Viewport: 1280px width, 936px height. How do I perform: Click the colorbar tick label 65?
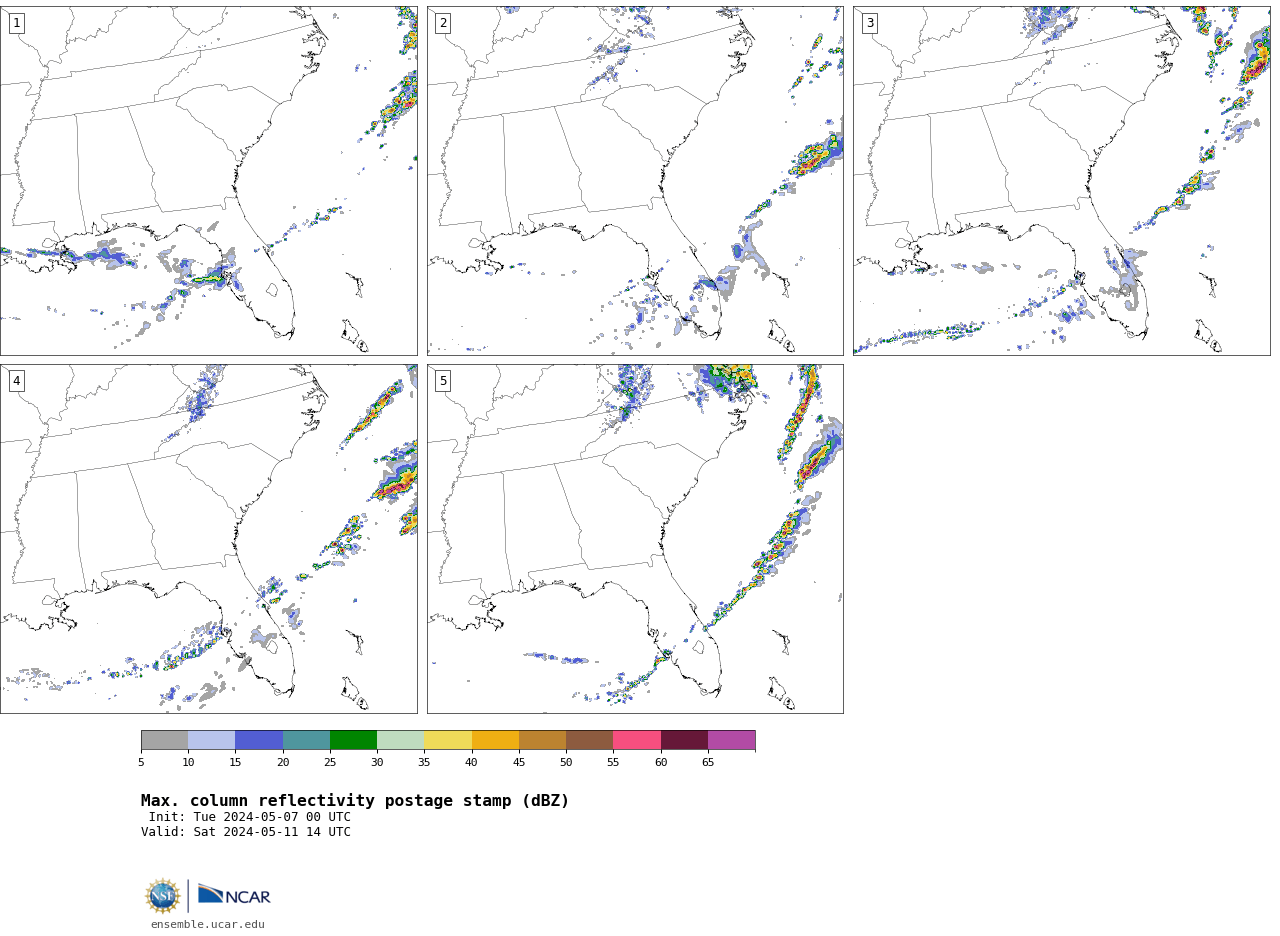click(x=708, y=762)
